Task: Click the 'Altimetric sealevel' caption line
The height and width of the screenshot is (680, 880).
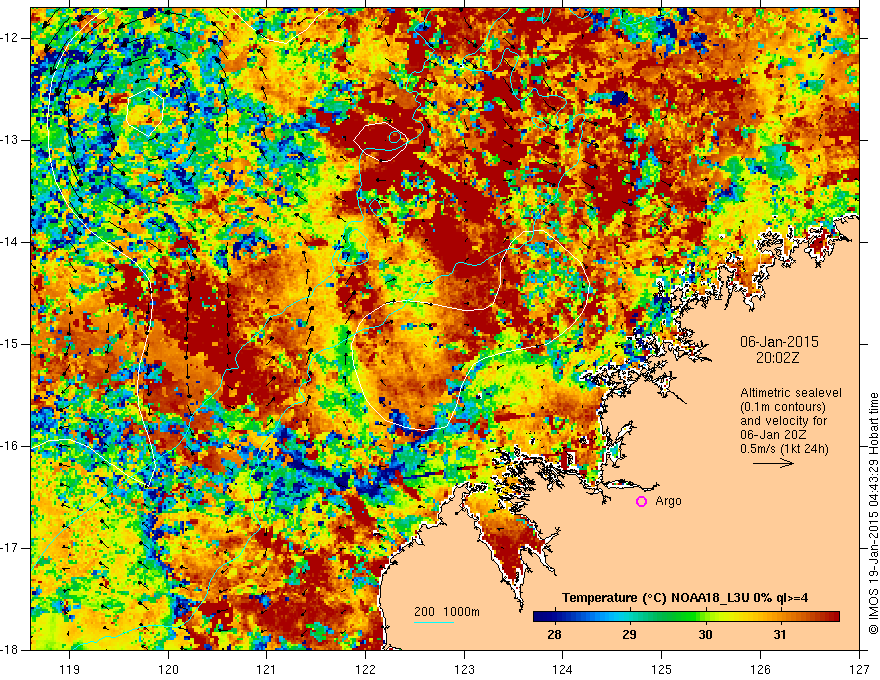Action: (x=791, y=393)
